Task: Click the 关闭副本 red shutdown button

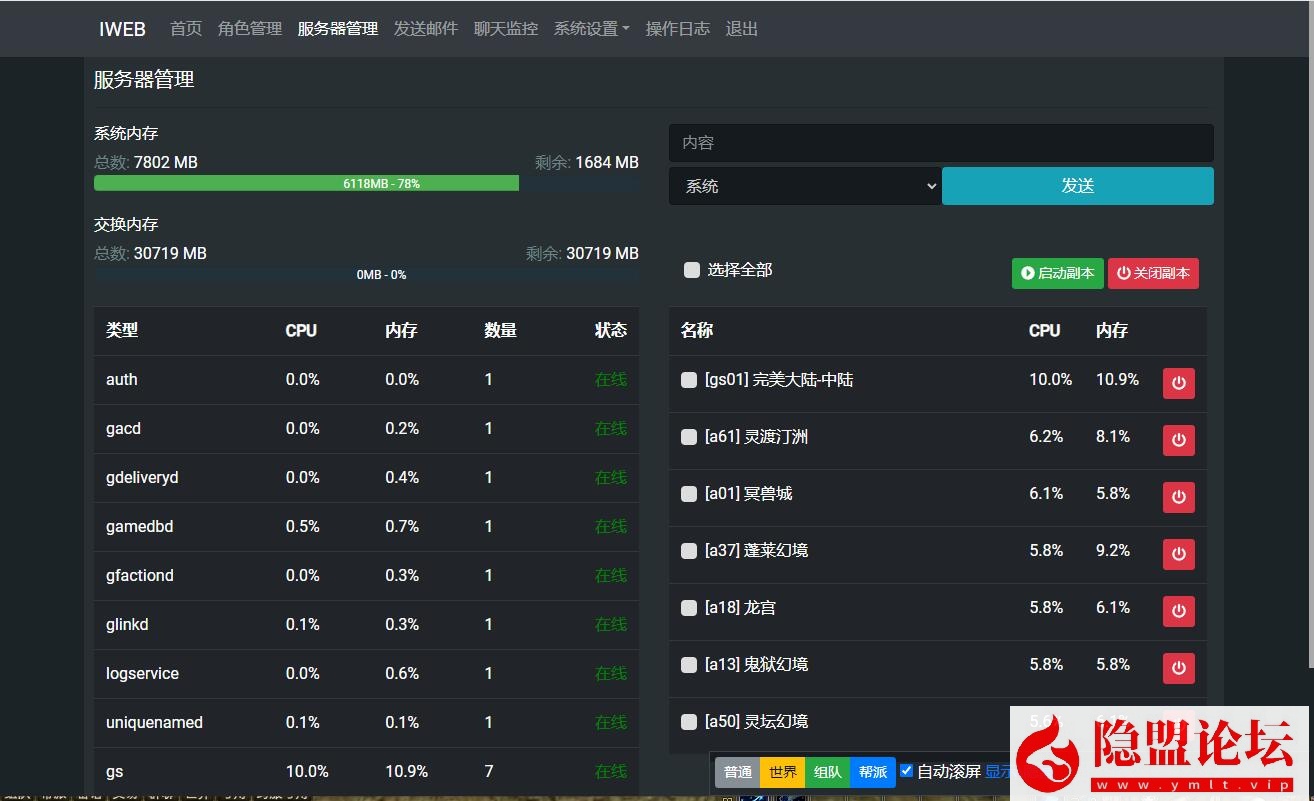Action: [x=1152, y=273]
